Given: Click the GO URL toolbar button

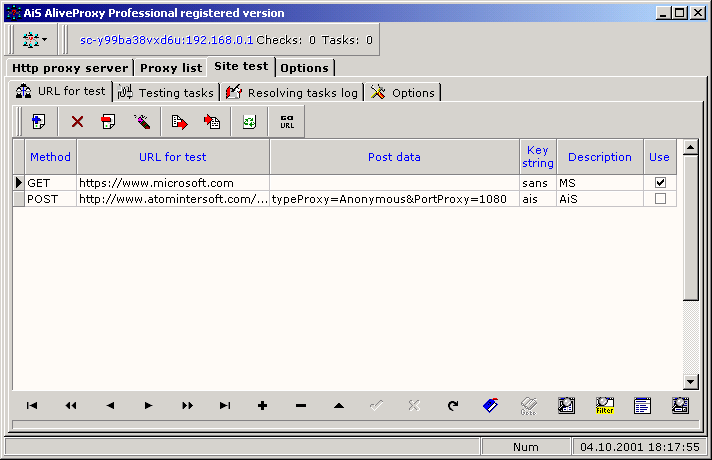Looking at the screenshot, I should (287, 122).
